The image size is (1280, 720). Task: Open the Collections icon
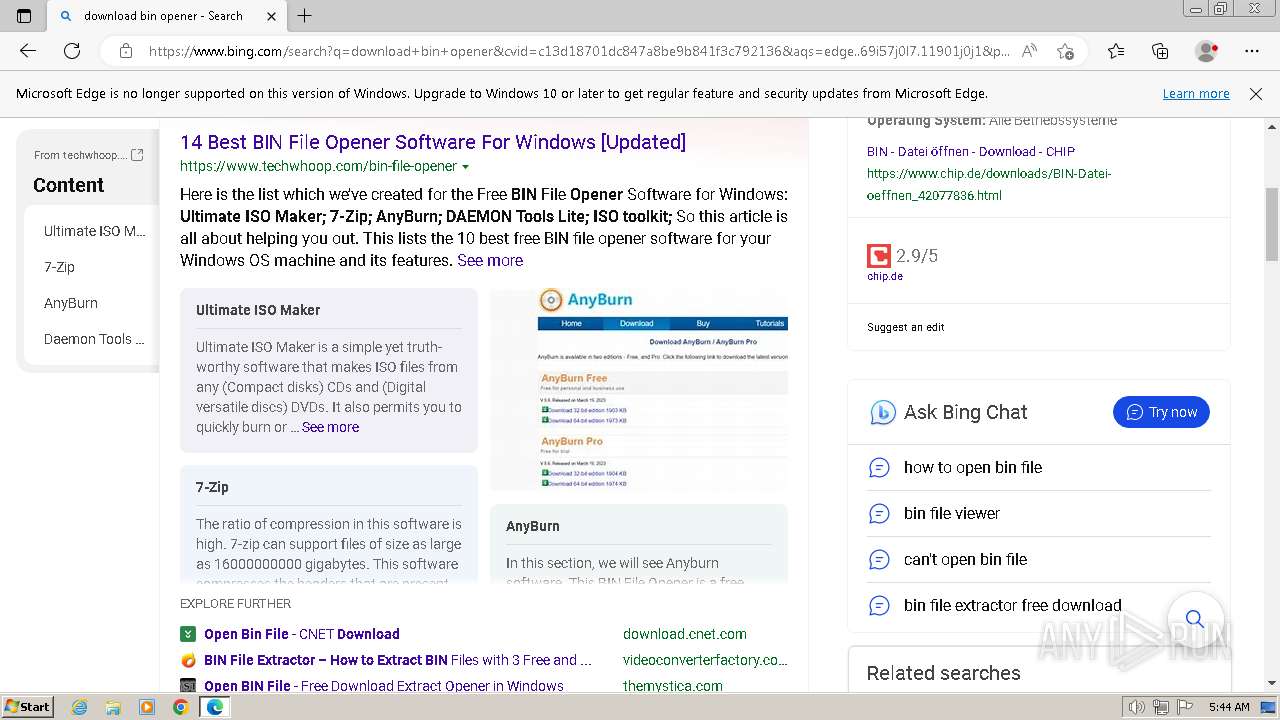coord(1160,51)
